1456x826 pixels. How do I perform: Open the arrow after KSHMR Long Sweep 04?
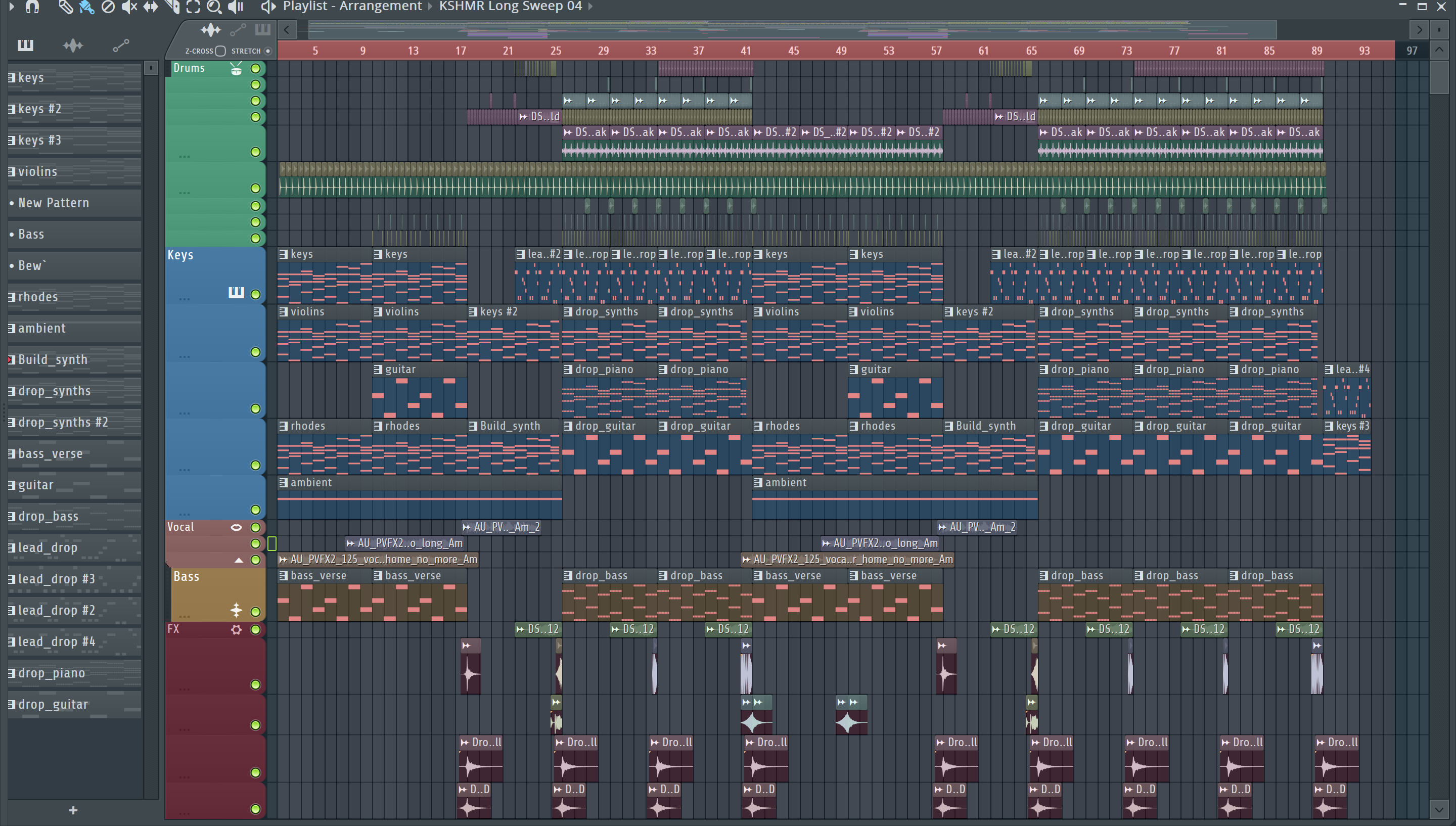590,6
